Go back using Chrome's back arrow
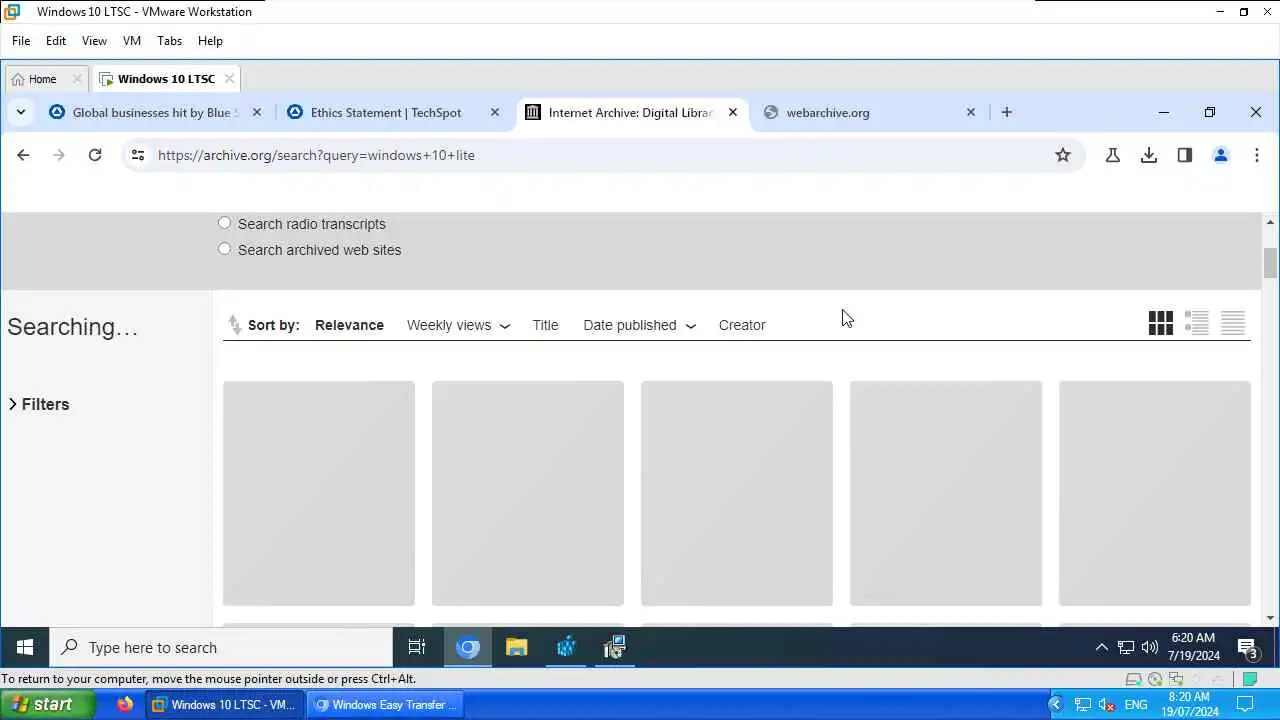The height and width of the screenshot is (720, 1280). point(23,155)
